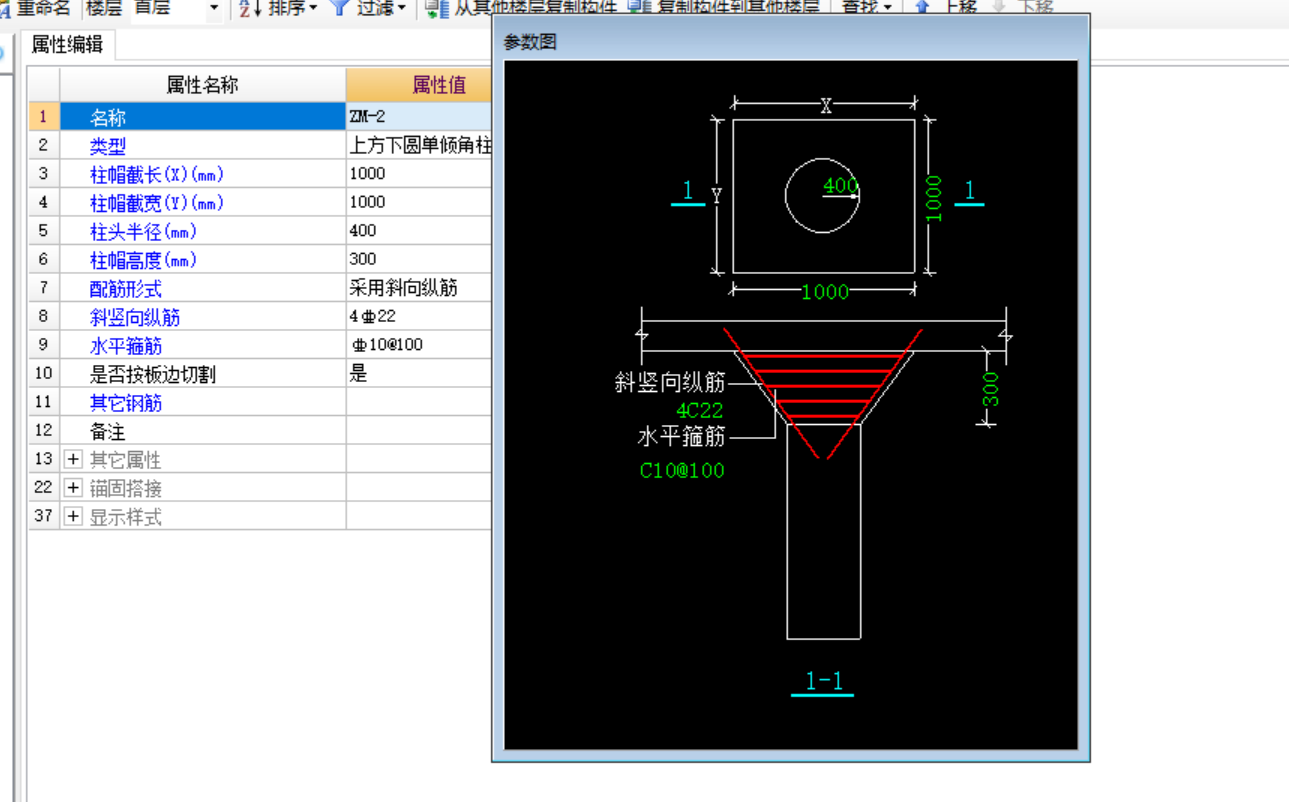The image size is (1289, 802).
Task: Click the 水平箍筋 label in diagram
Action: pos(681,437)
